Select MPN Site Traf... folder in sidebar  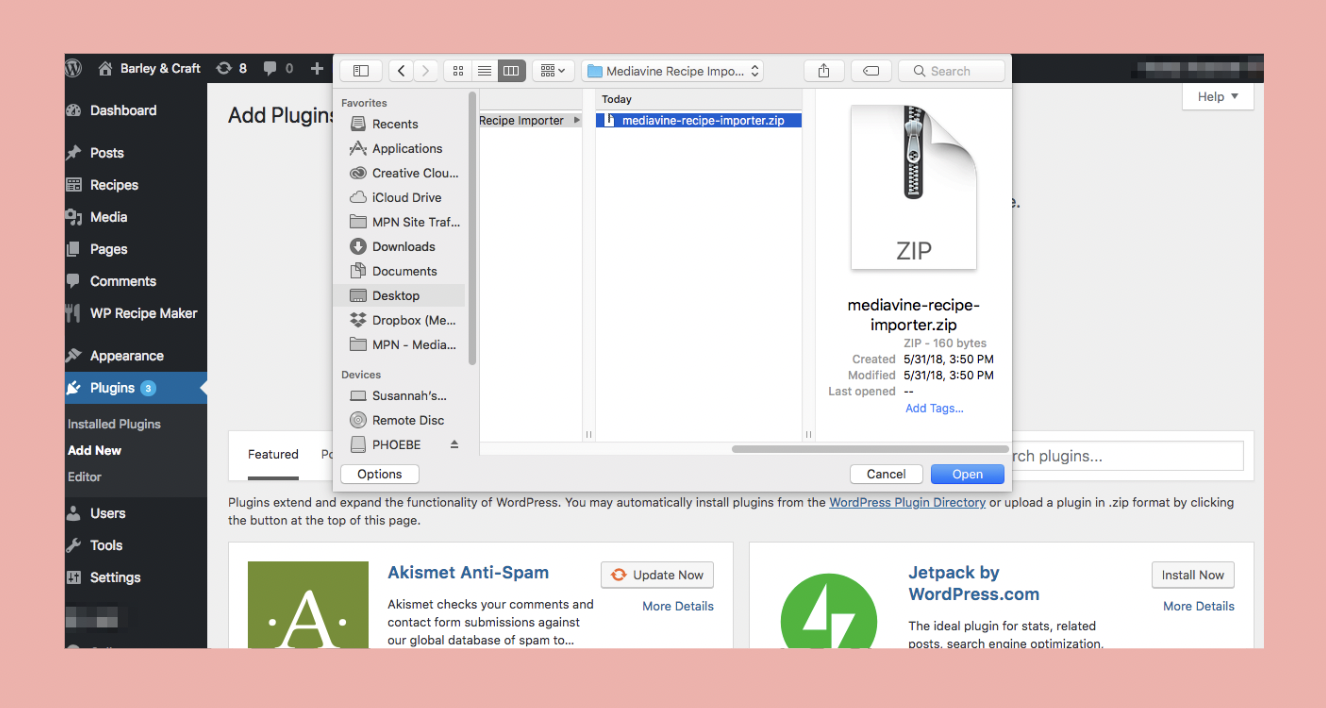[416, 222]
